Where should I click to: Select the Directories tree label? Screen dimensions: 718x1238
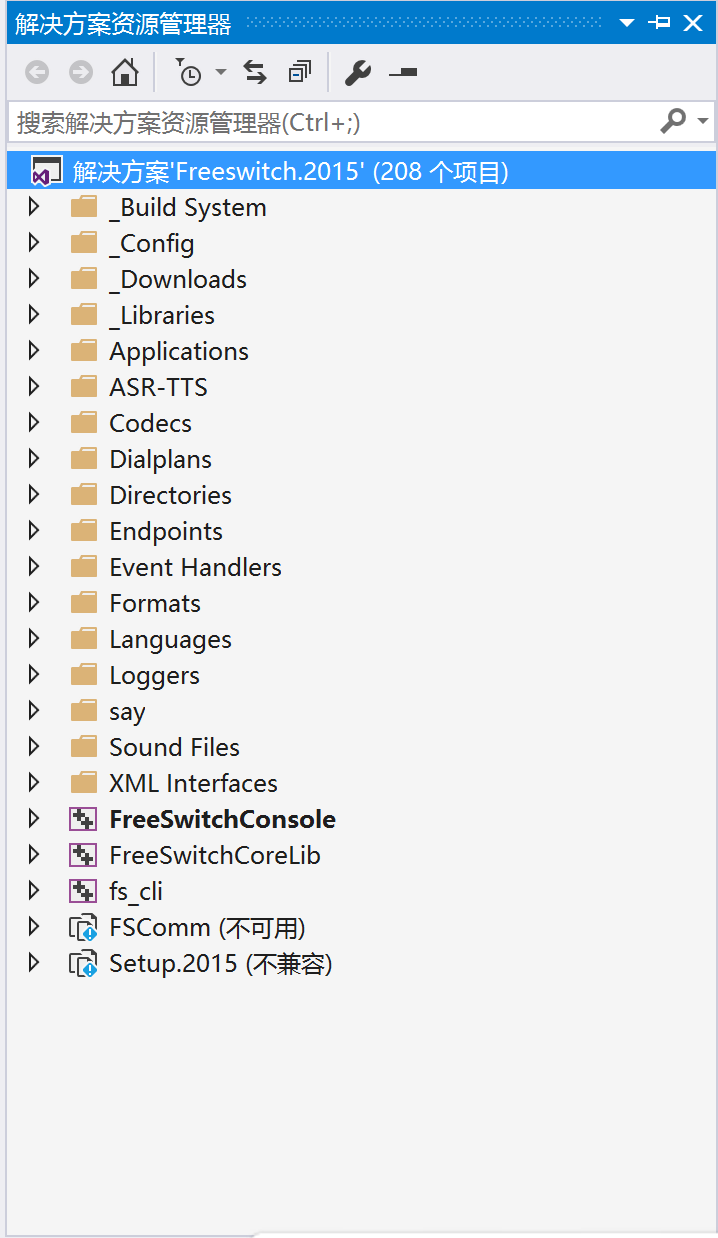[170, 495]
